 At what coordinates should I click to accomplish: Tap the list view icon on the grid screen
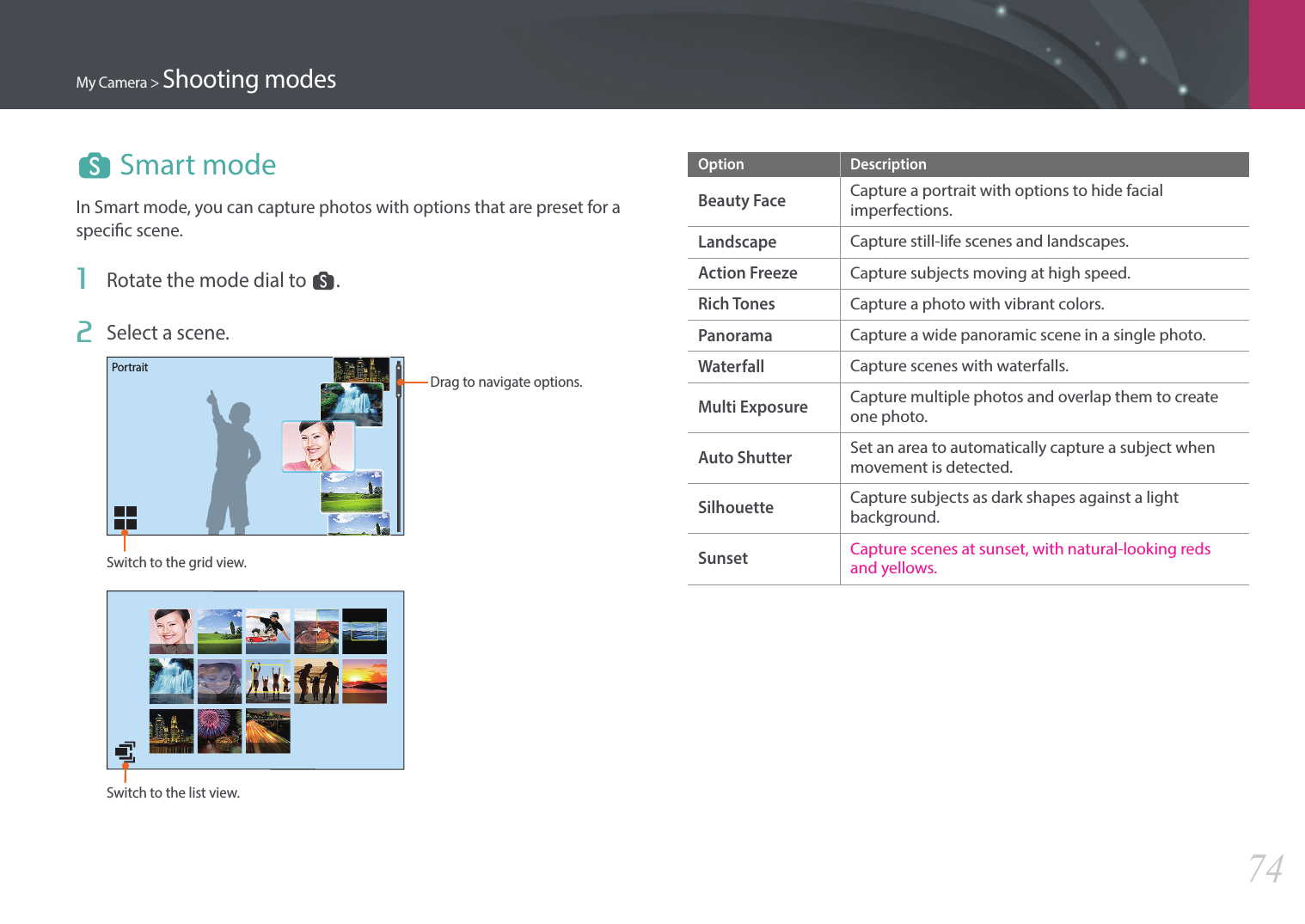(x=126, y=752)
